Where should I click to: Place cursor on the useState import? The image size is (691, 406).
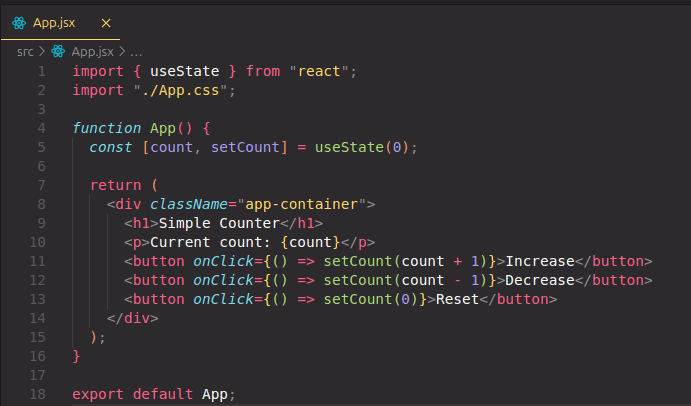click(x=183, y=71)
